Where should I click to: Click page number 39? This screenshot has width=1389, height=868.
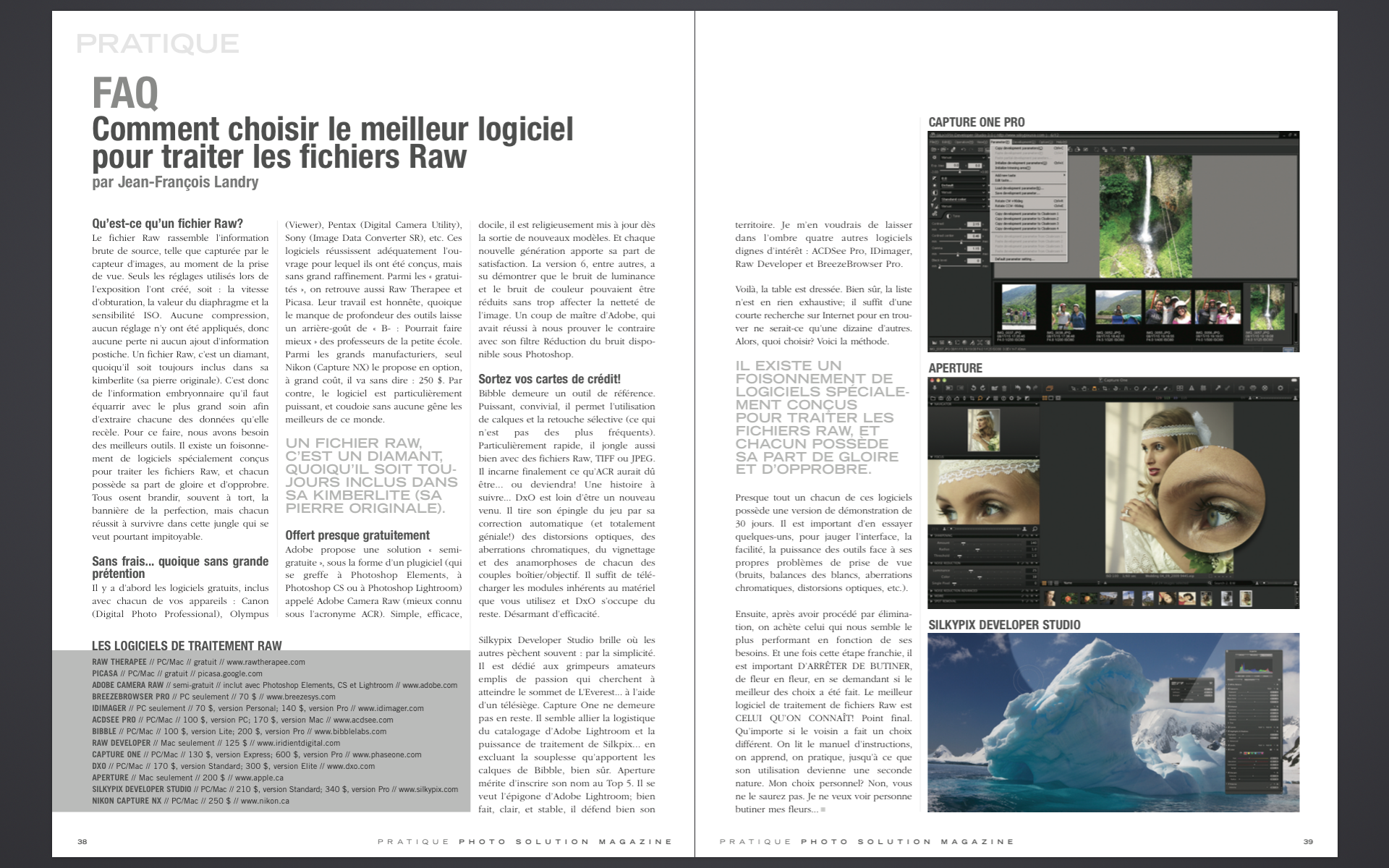coord(1308,841)
